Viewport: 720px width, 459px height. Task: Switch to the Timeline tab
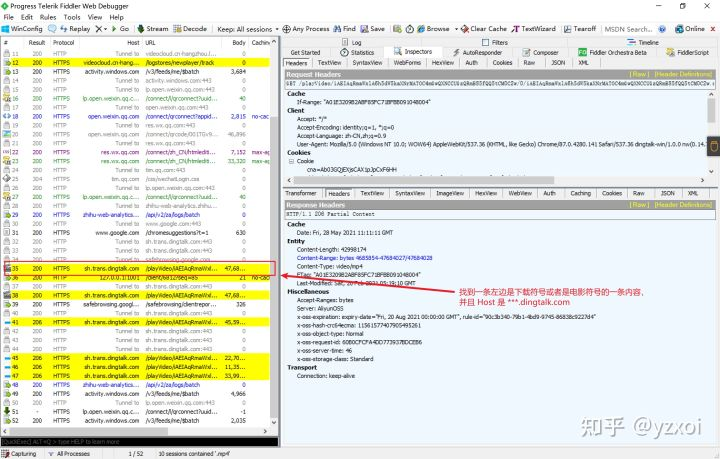643,42
